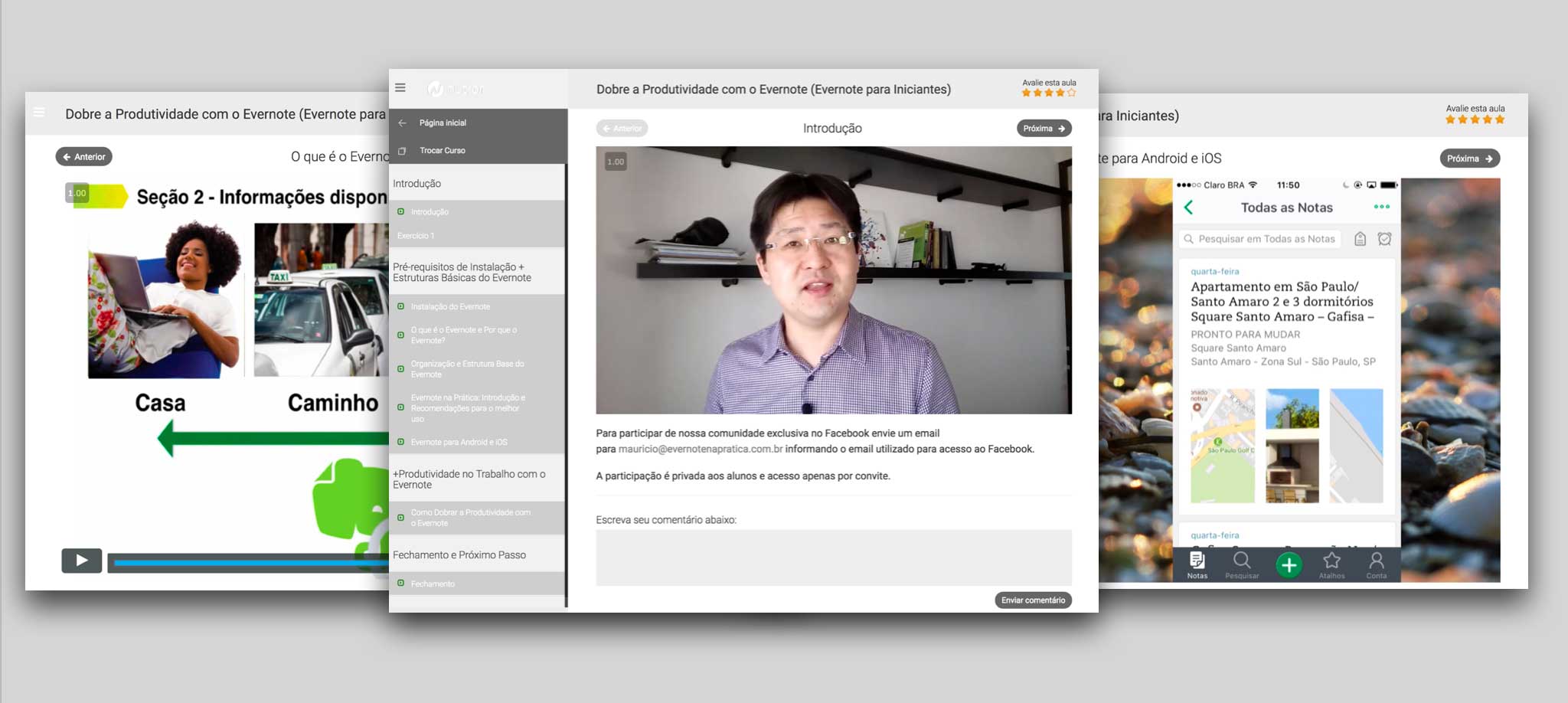
Task: Click the back arrow next to Página inicial
Action: [402, 123]
